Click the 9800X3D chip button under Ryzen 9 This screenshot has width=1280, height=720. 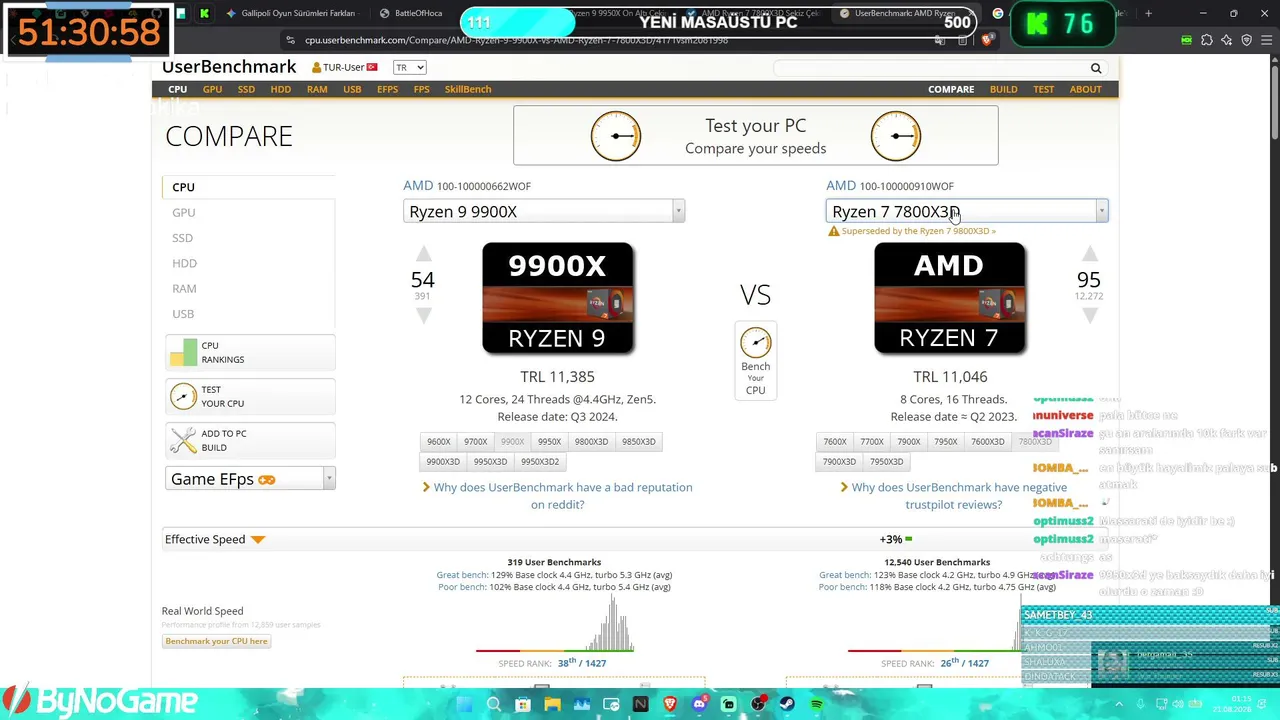click(x=591, y=441)
